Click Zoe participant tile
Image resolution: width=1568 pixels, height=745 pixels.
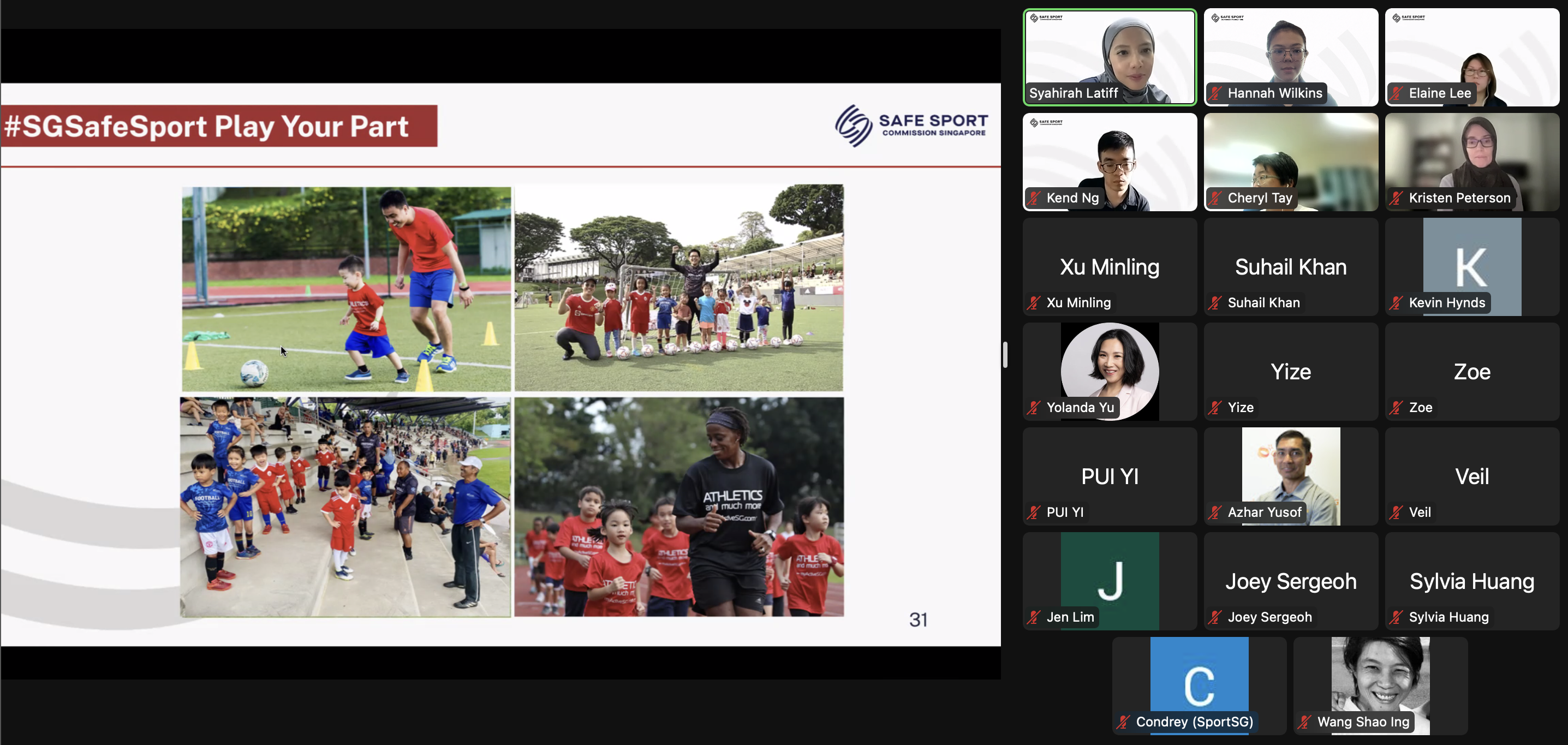(x=1472, y=371)
